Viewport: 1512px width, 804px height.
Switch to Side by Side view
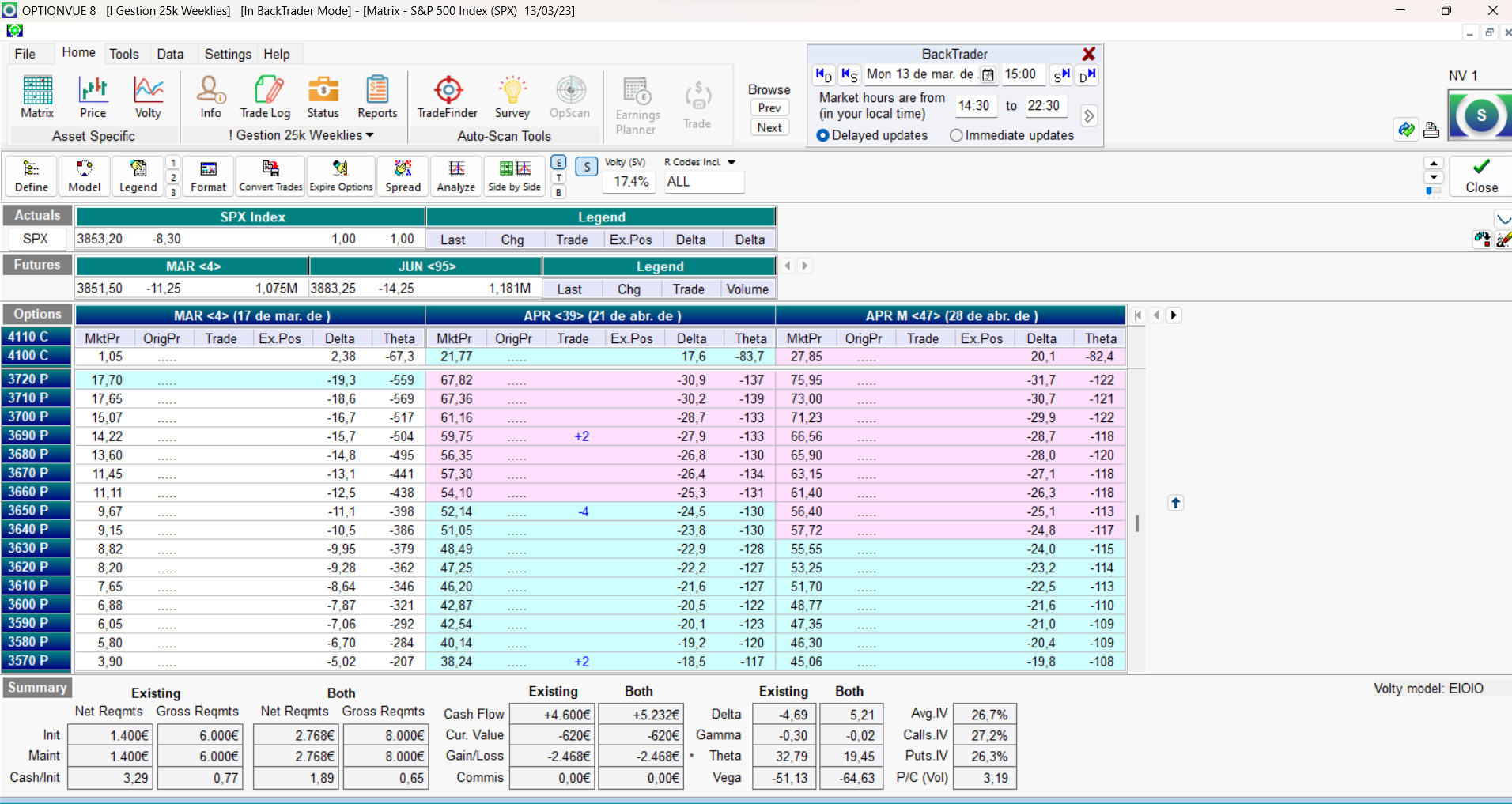(x=515, y=176)
